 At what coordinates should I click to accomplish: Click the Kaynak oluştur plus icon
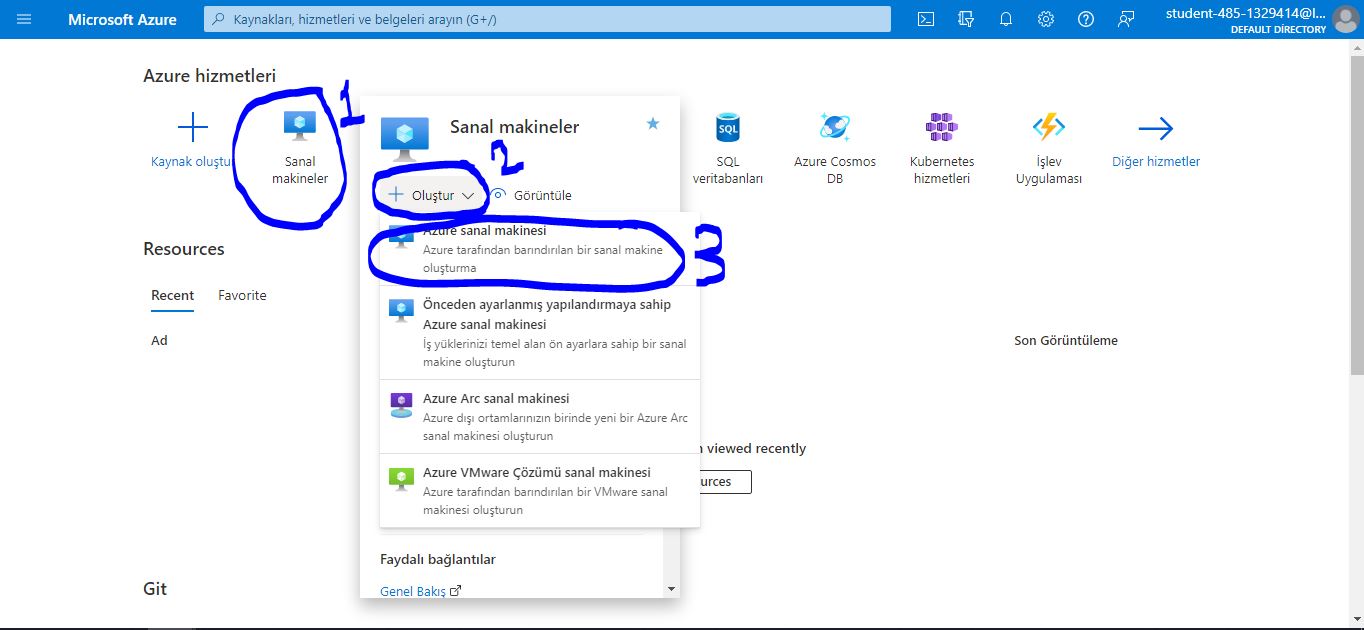192,128
